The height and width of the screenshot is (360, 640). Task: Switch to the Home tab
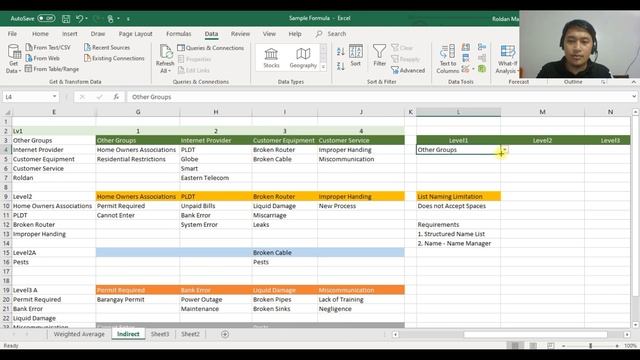pyautogui.click(x=40, y=34)
